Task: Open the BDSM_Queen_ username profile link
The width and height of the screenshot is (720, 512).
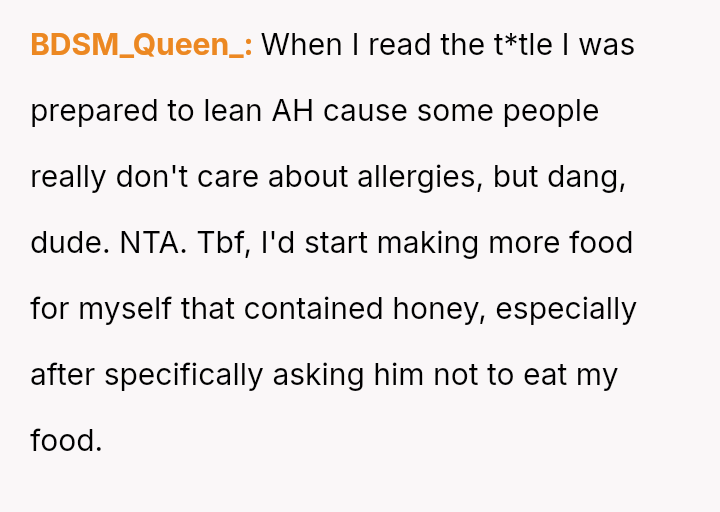Action: pos(141,45)
